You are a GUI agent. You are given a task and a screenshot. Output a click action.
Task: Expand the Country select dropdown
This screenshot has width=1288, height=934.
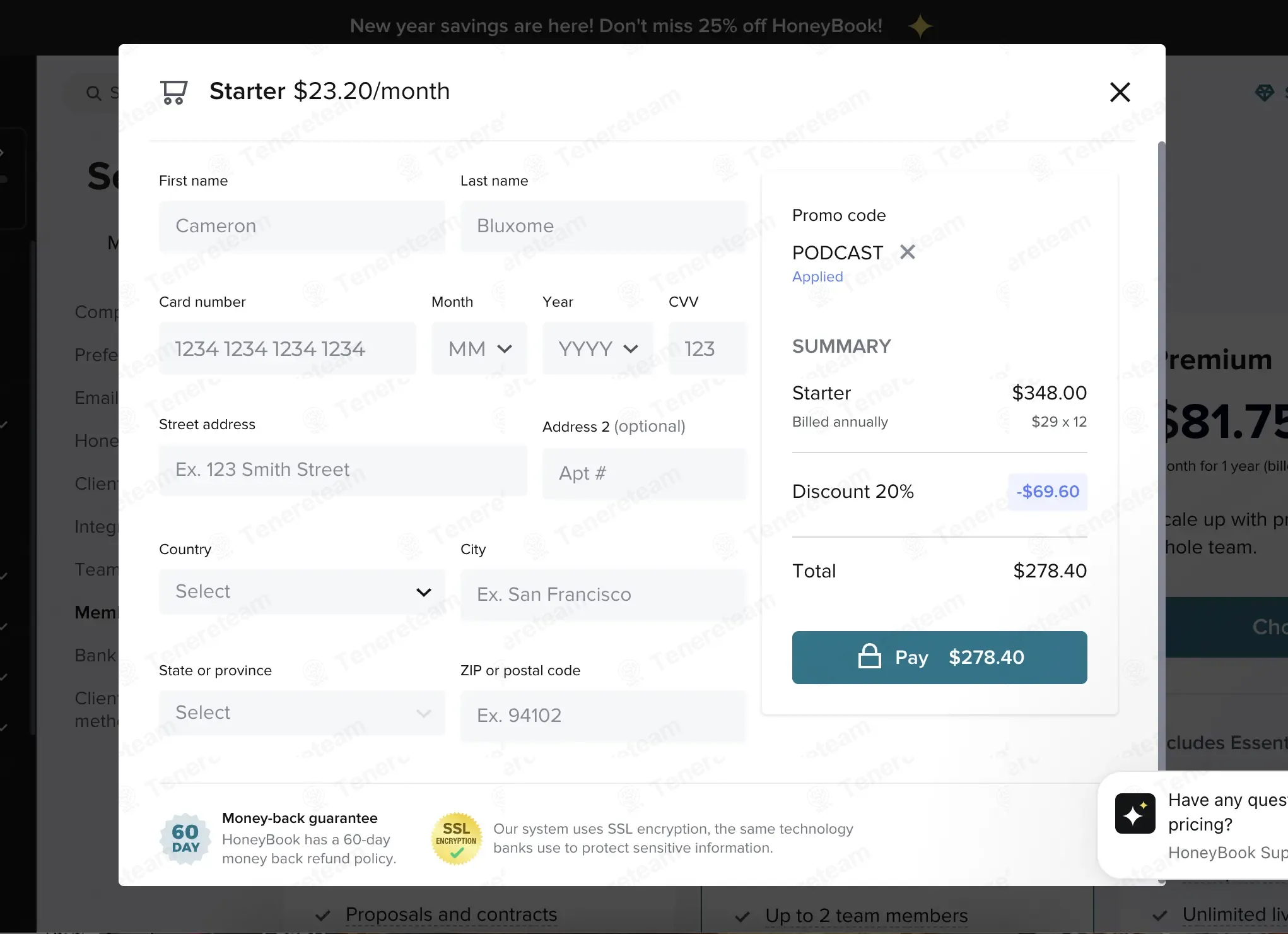point(302,591)
